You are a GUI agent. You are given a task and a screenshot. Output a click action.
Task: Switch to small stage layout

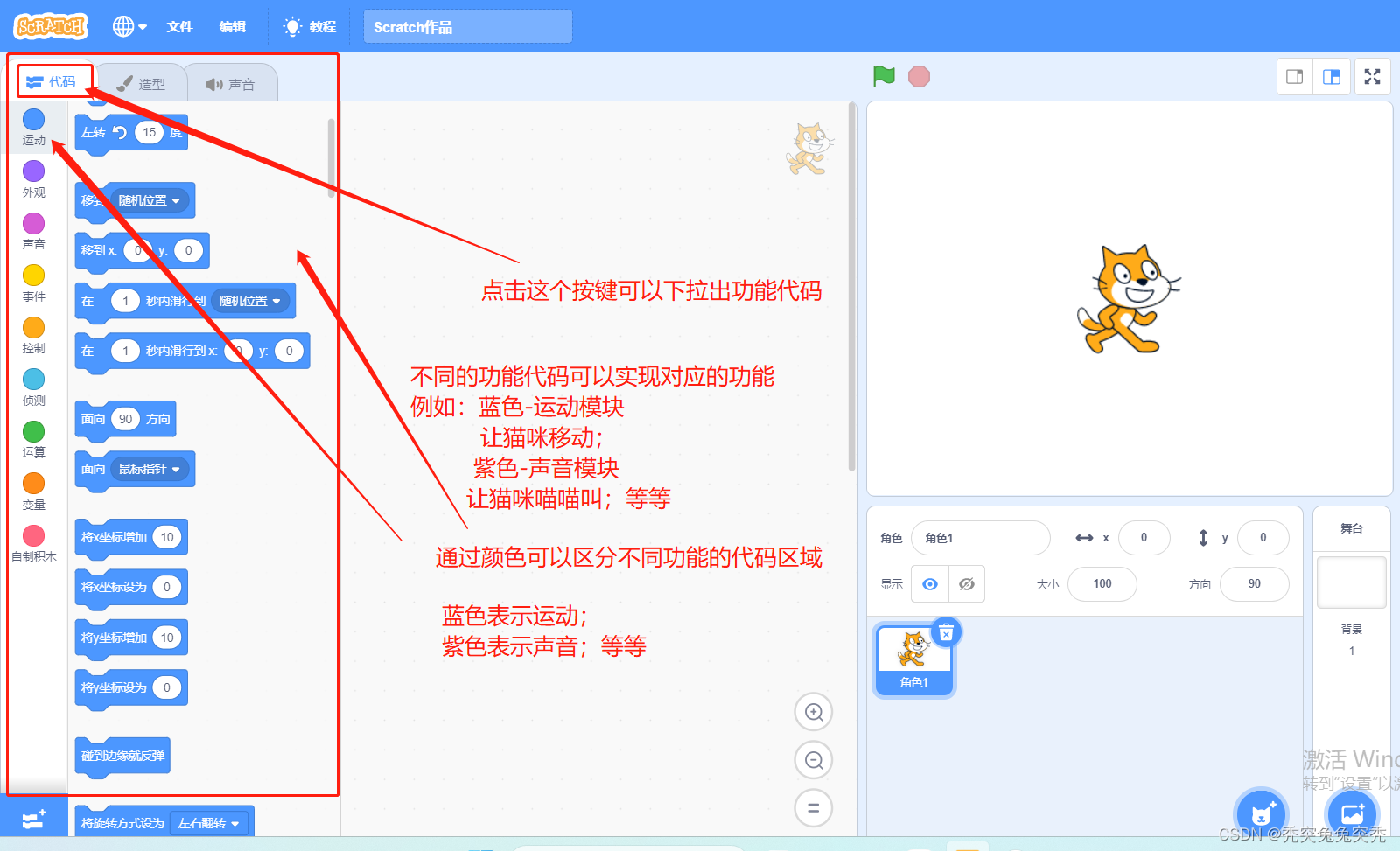click(x=1295, y=77)
